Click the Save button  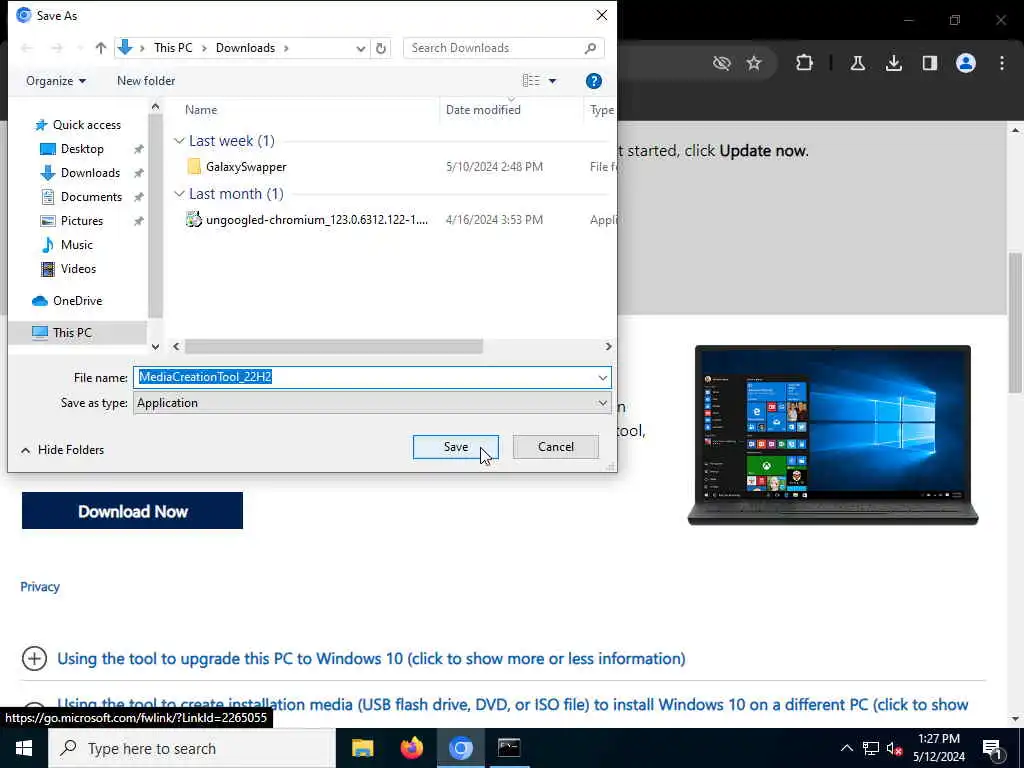point(456,447)
